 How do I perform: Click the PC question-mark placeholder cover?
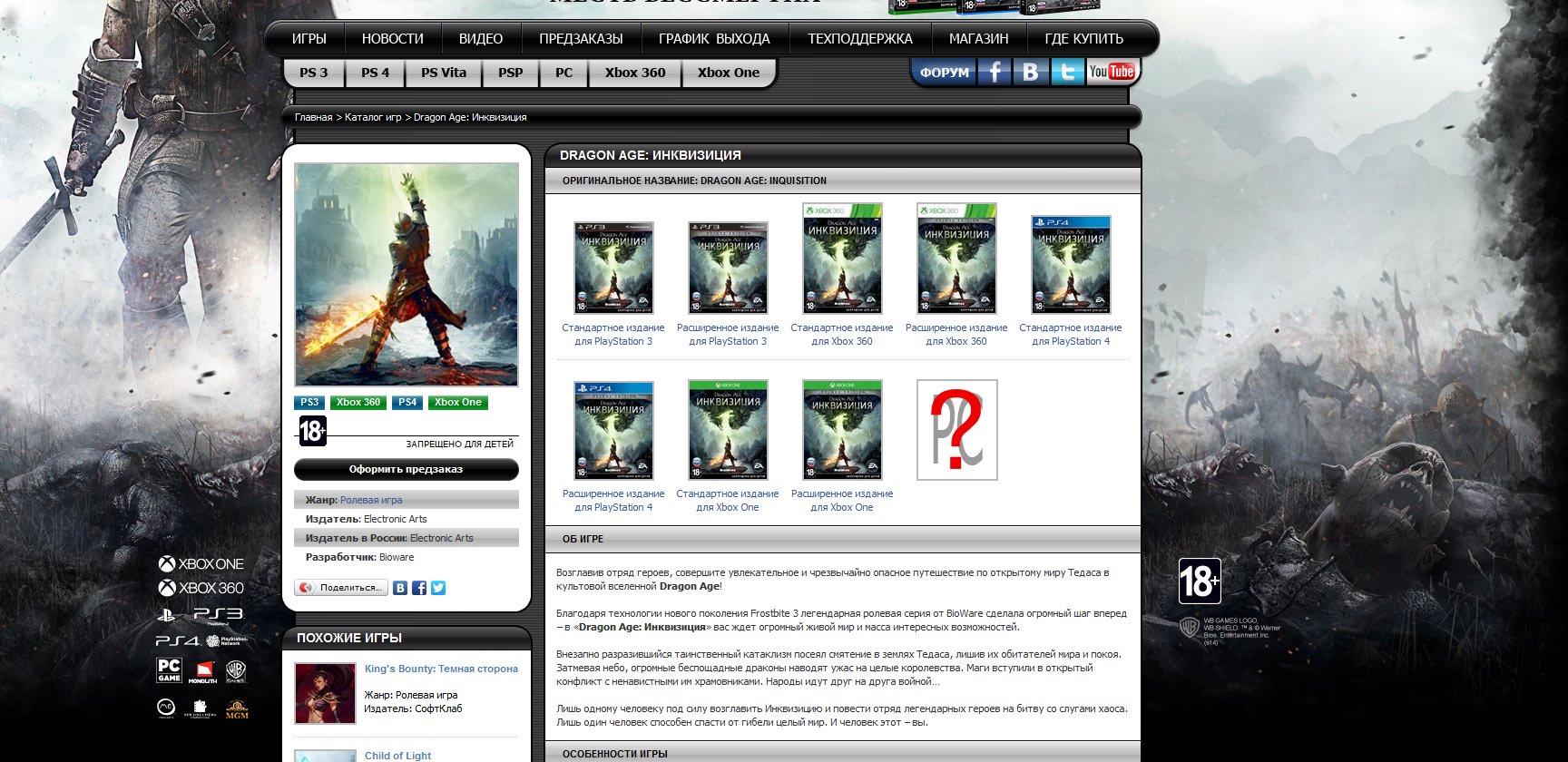(956, 430)
